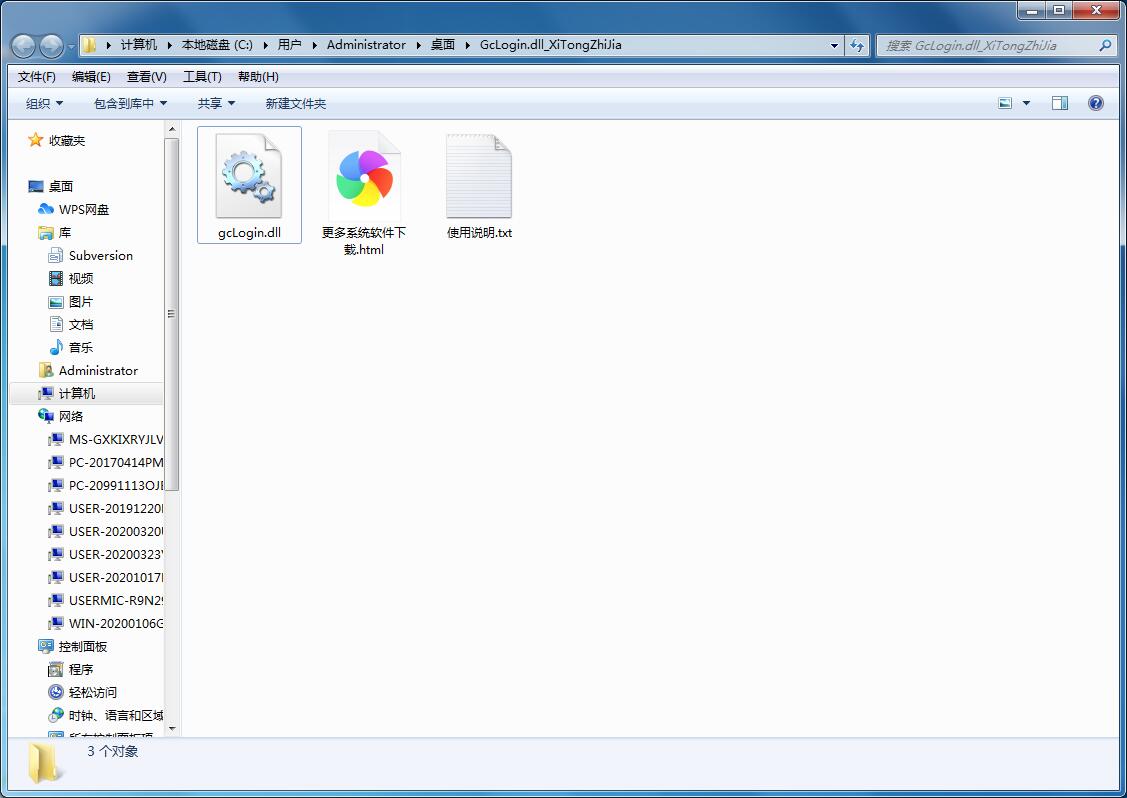Click the Forward navigation arrow

51,46
